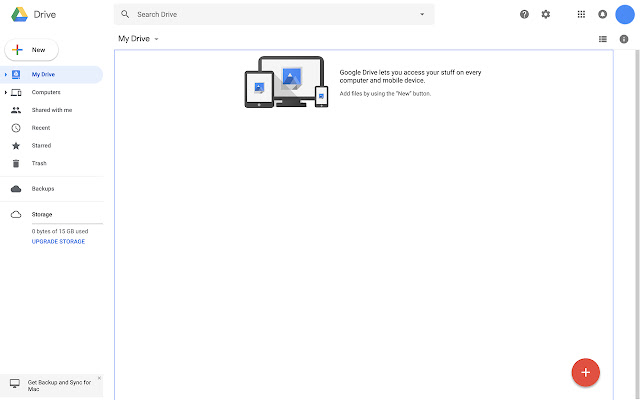Expand the My Drive tree arrow
Screen dimensions: 640x400
coord(5,75)
